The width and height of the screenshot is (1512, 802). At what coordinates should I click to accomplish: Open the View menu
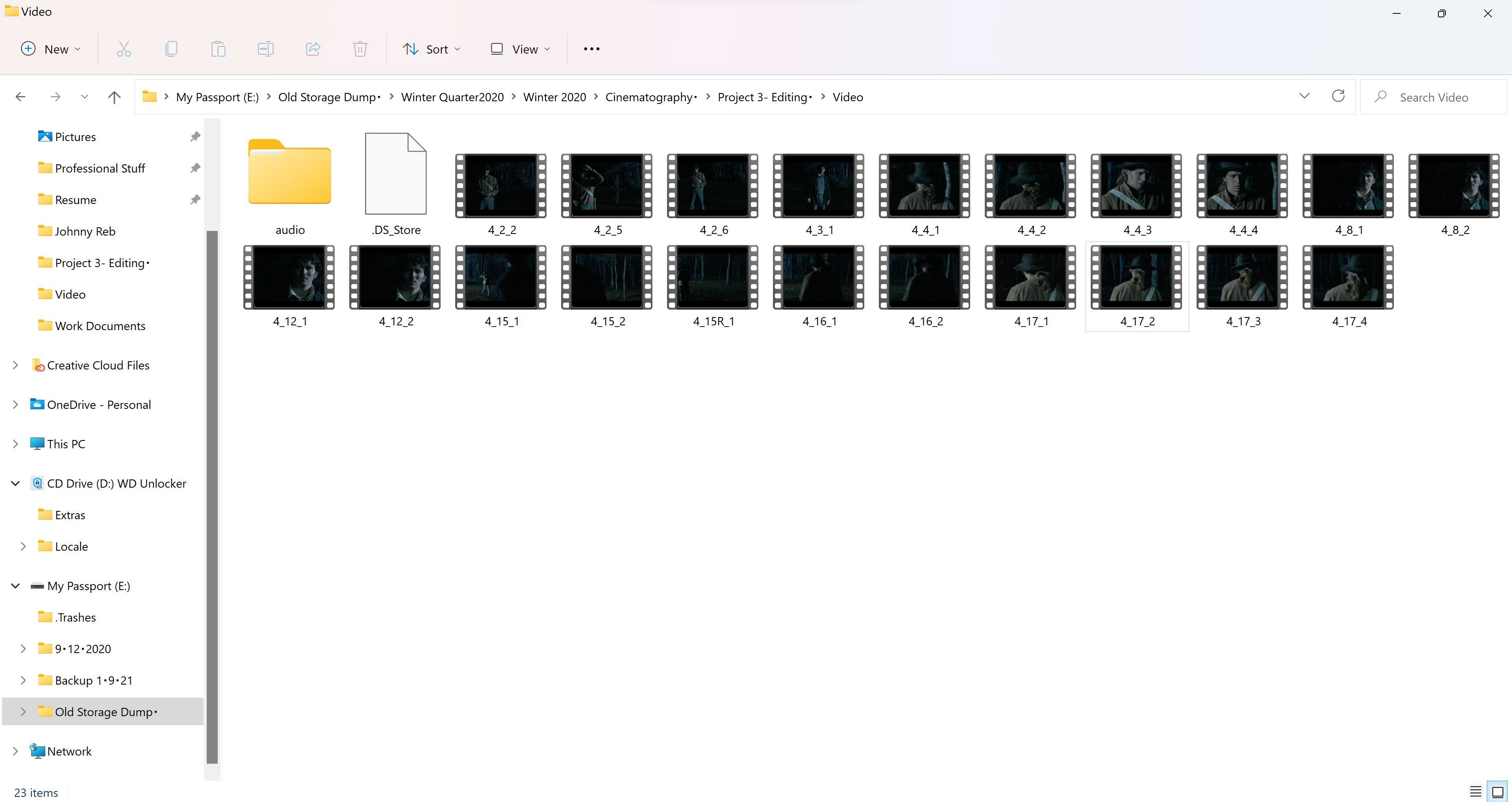click(521, 49)
